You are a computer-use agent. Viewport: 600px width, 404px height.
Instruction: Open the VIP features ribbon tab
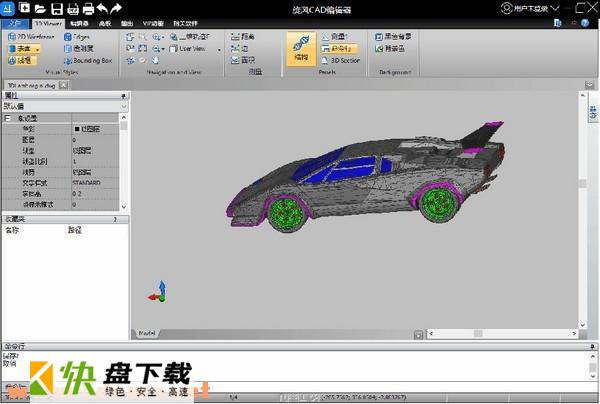(x=153, y=24)
